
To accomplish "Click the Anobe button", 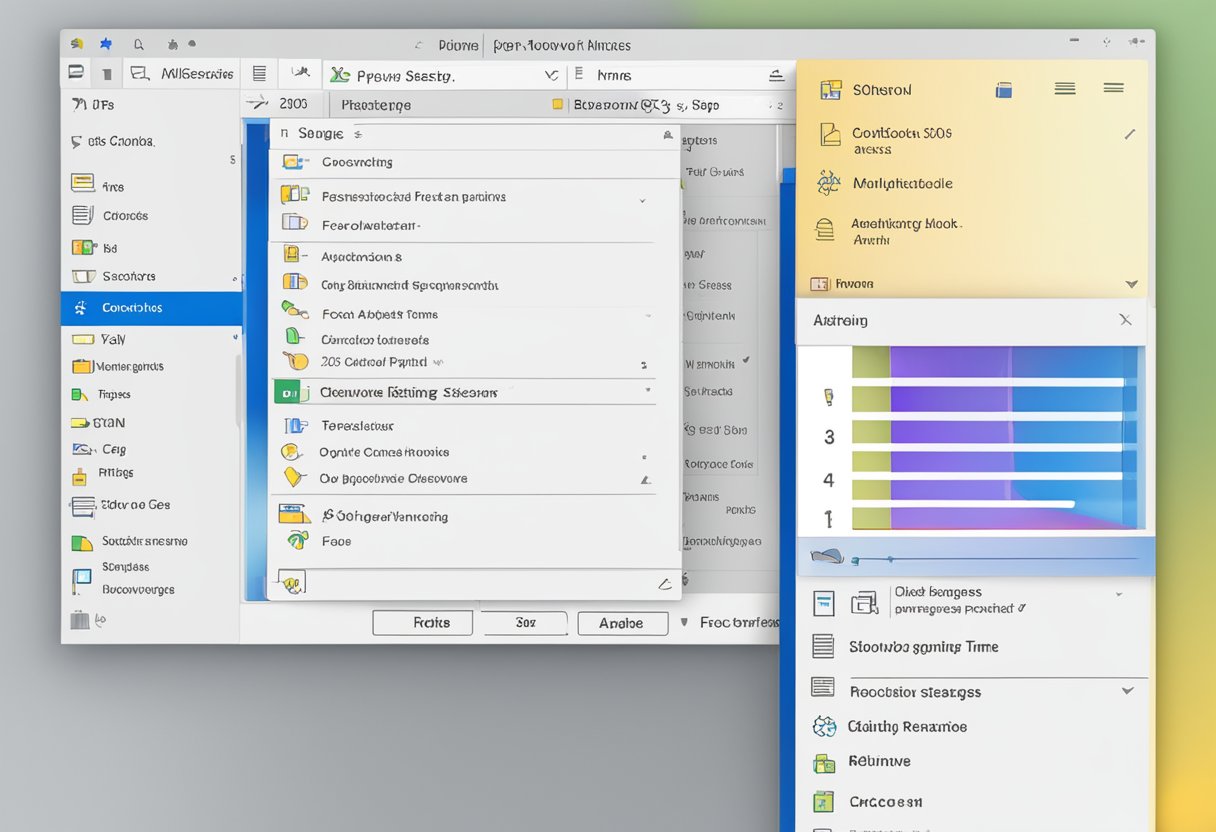I will [x=622, y=623].
